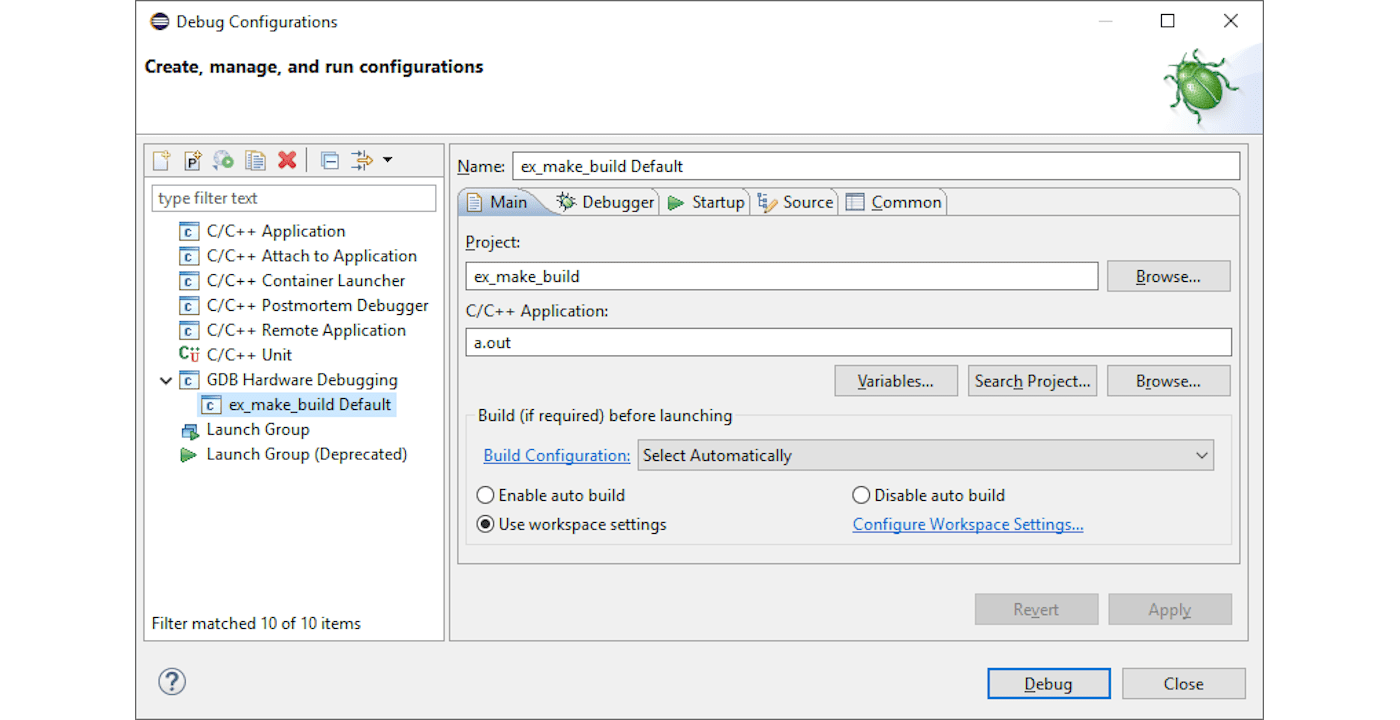The width and height of the screenshot is (1400, 720).
Task: Click the Variables... button
Action: [896, 381]
